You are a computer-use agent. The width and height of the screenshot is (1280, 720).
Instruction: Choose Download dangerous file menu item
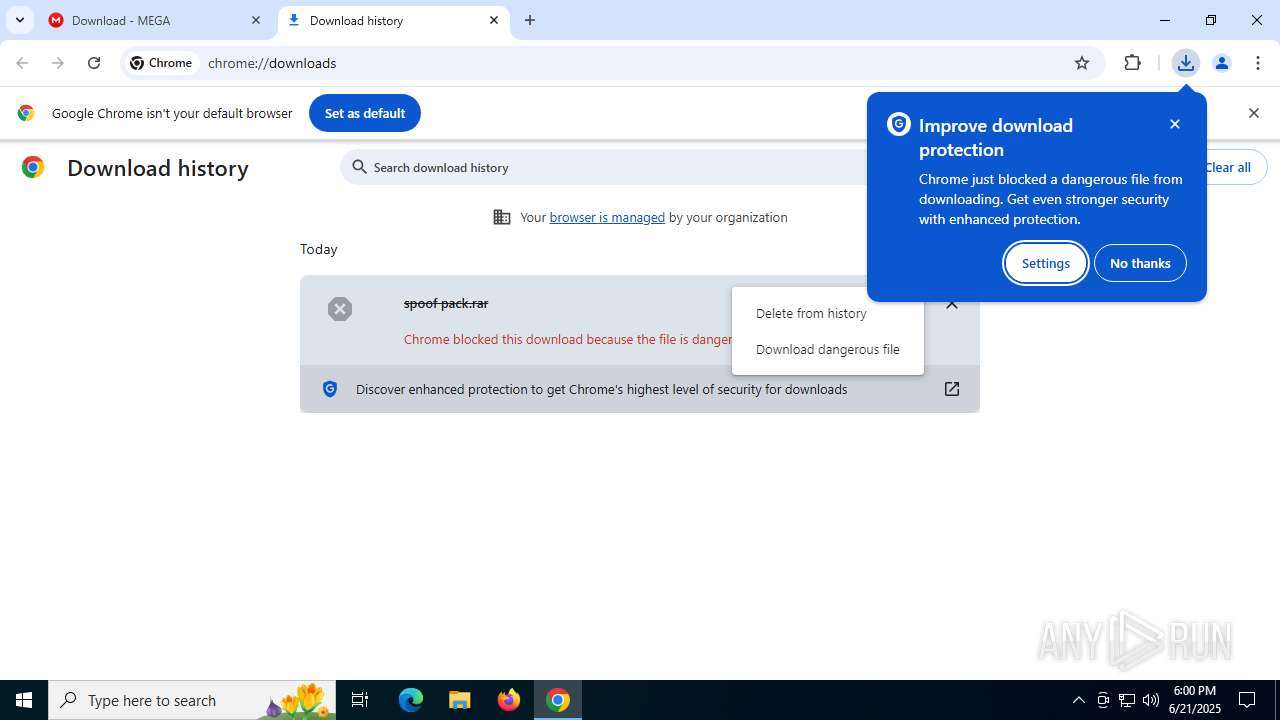pos(828,349)
